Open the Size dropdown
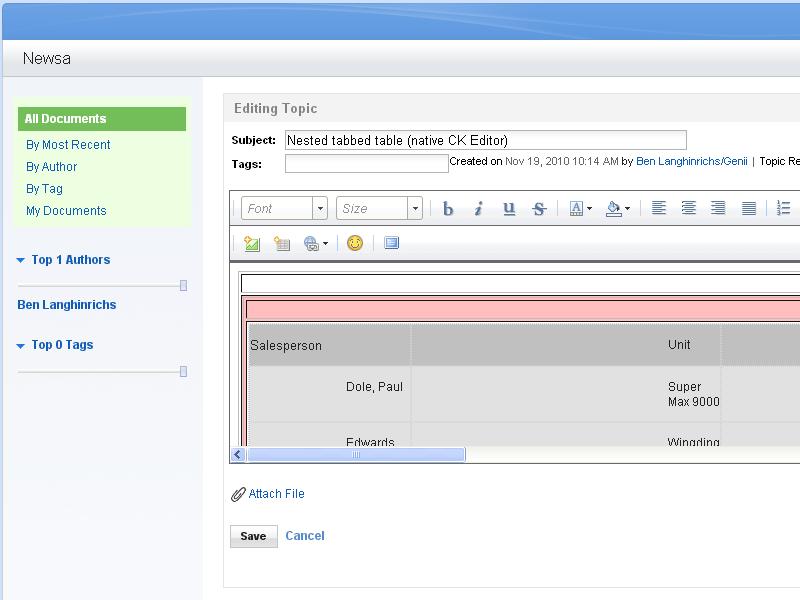This screenshot has height=600, width=800. pyautogui.click(x=379, y=209)
